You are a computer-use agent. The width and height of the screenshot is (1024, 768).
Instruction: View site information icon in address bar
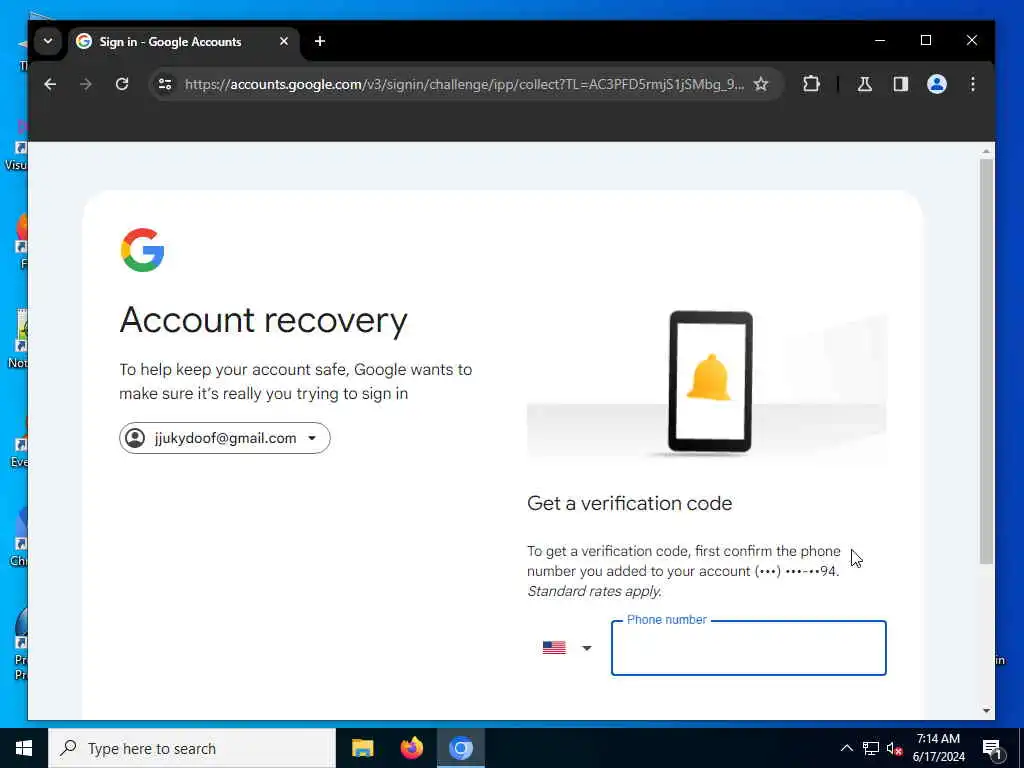165,84
